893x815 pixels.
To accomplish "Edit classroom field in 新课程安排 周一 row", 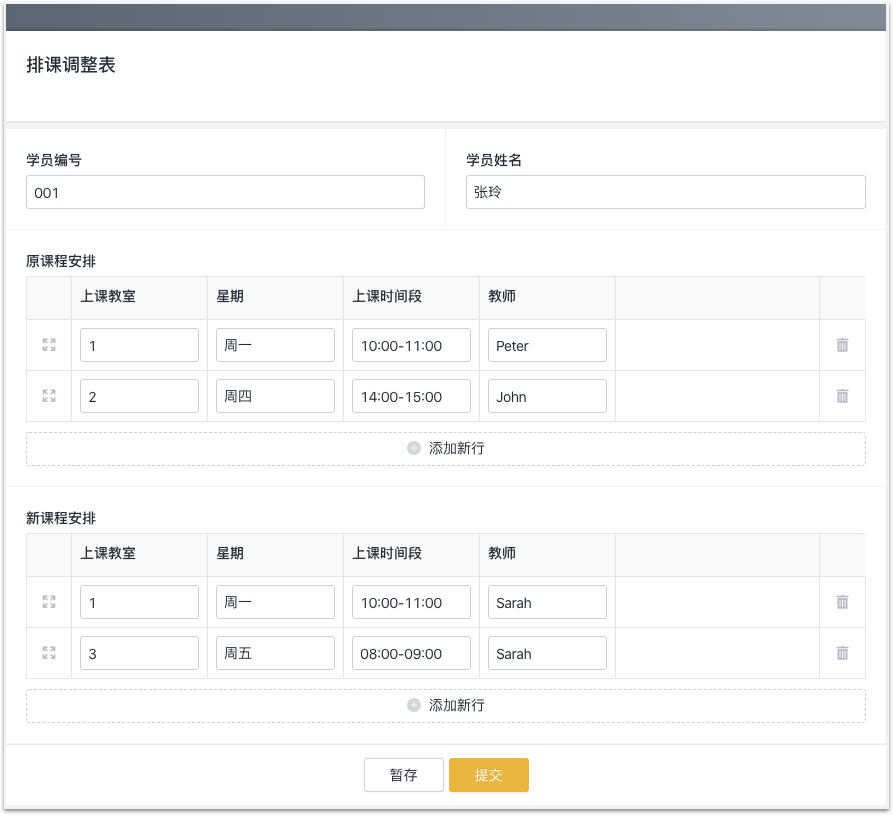I will (140, 602).
